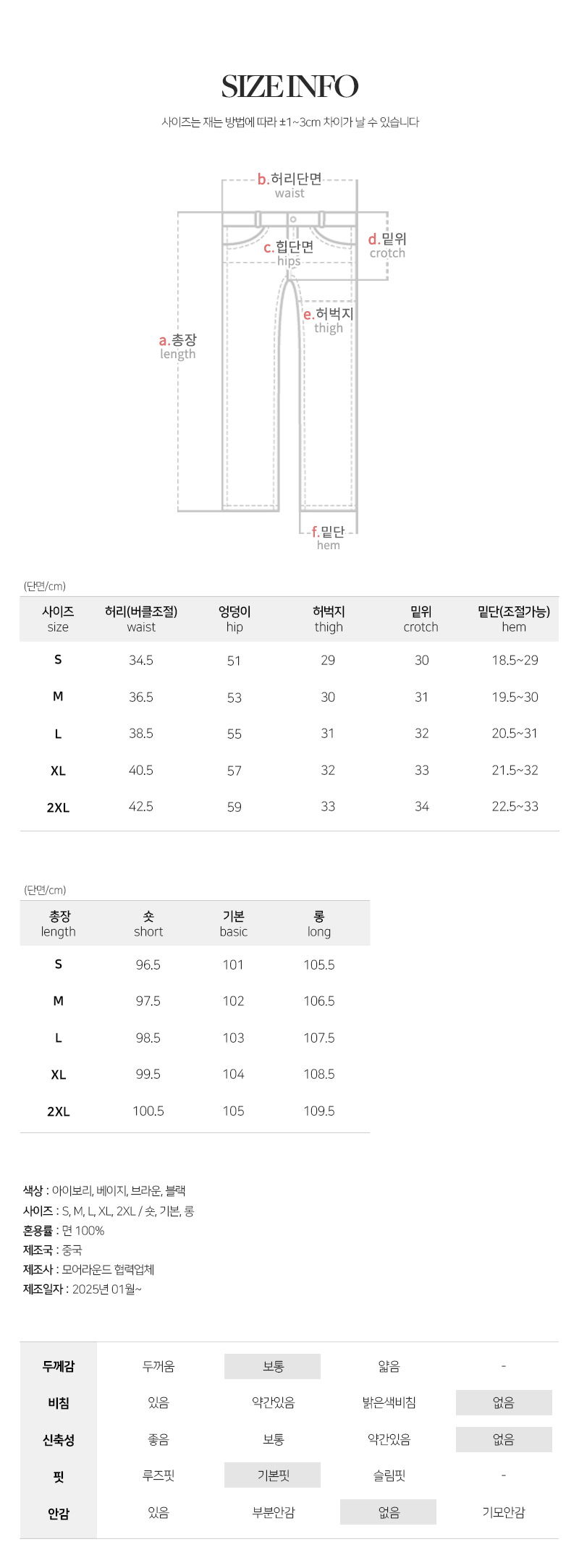The image size is (579, 1568).
Task: Click the 밑단(조절가능) hem column header
Action: tap(514, 619)
